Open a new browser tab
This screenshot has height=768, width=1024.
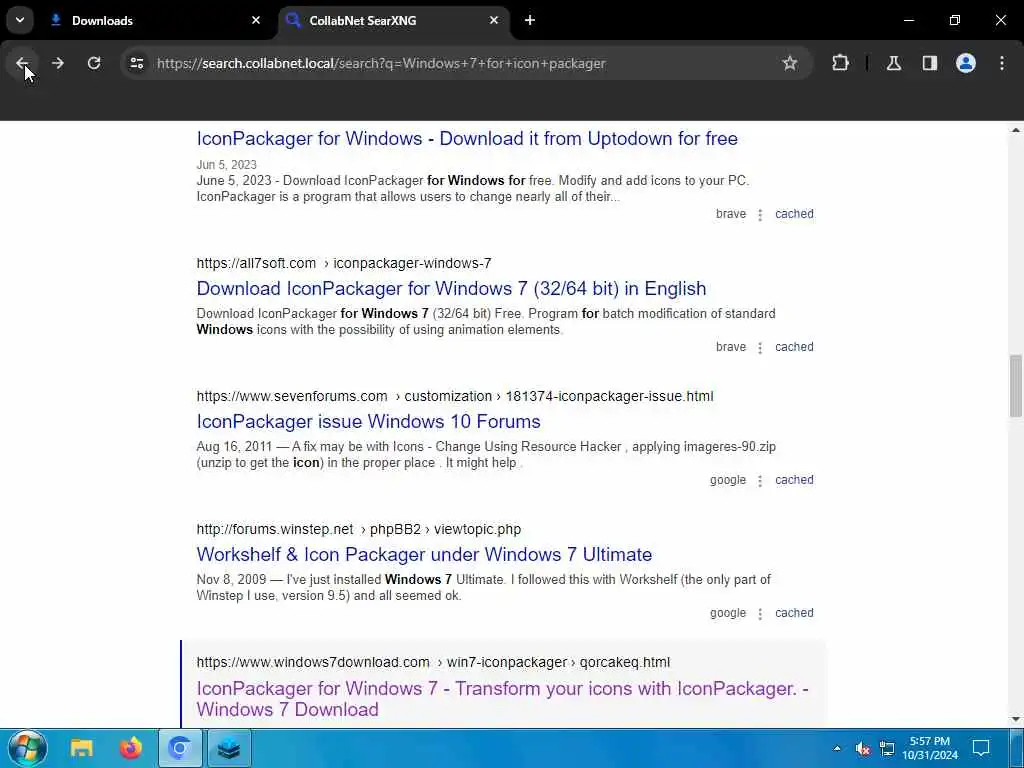tap(530, 20)
